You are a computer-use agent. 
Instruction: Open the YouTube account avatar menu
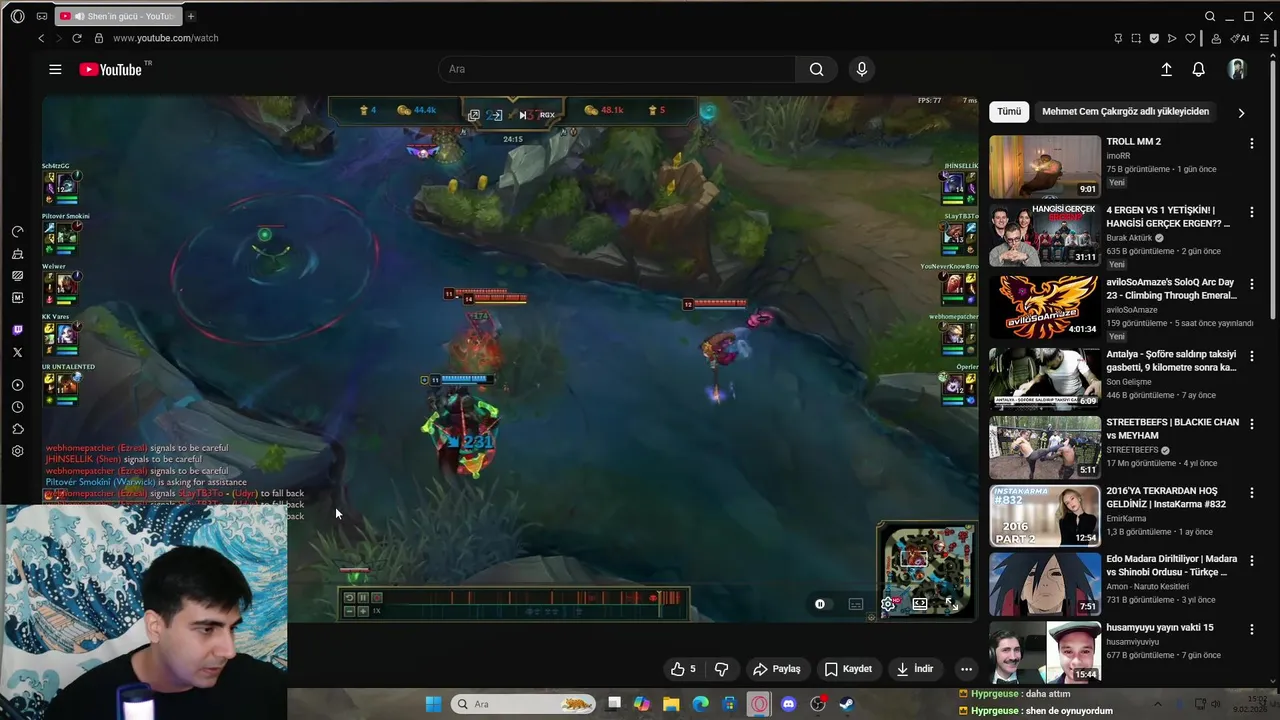click(1237, 69)
